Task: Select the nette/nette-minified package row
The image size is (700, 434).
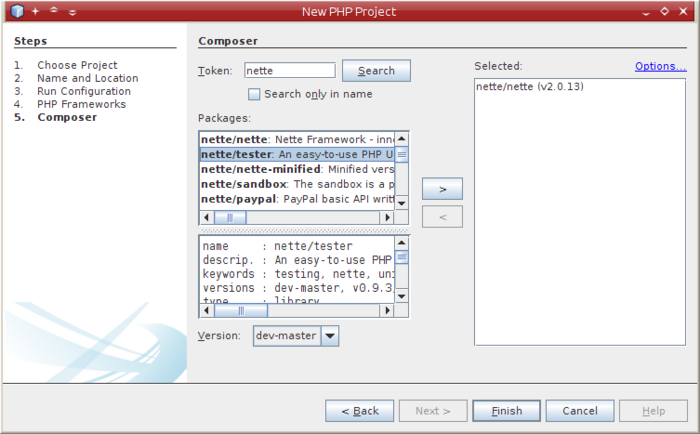Action: (297, 169)
